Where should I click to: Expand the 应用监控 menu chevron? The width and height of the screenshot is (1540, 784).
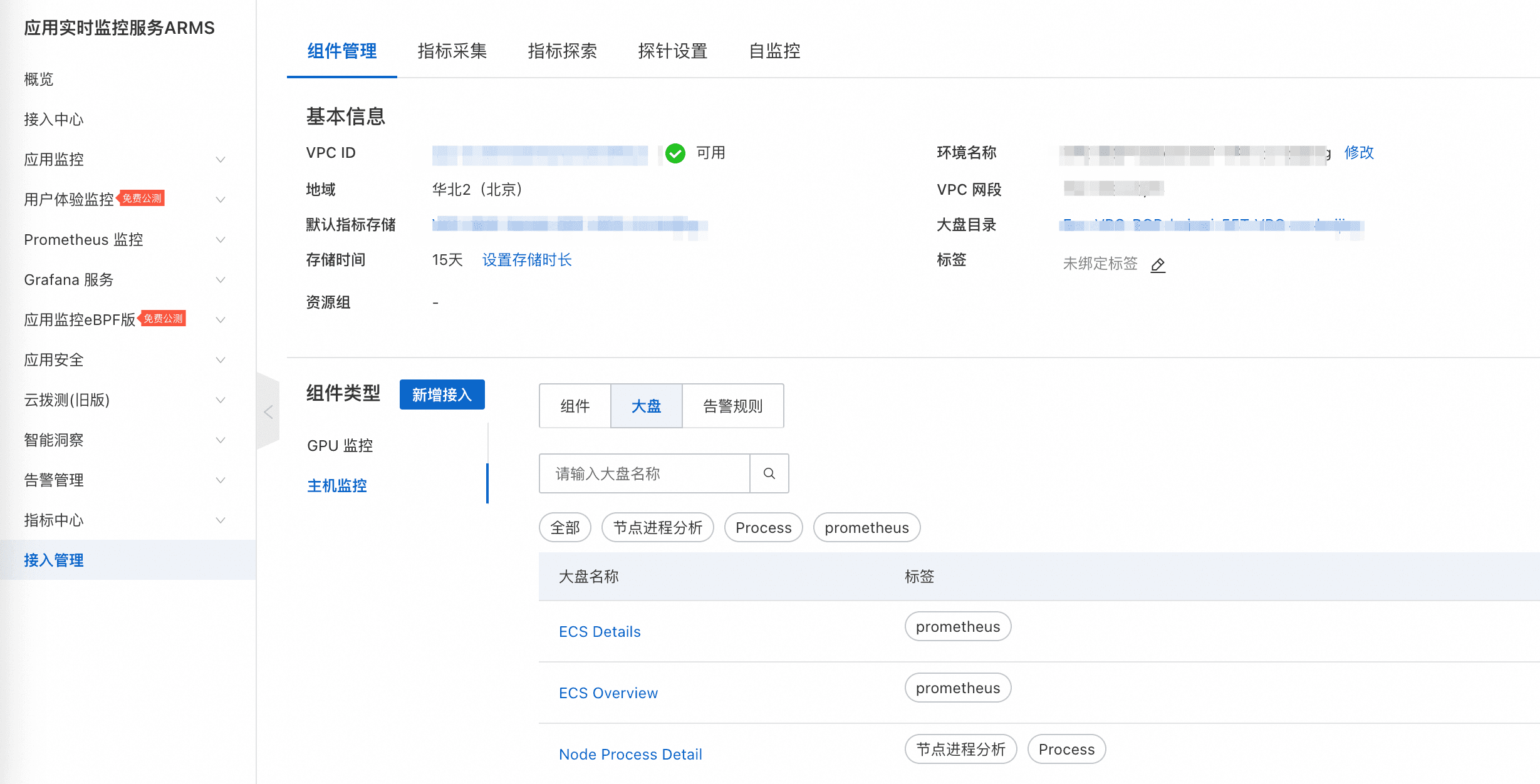pos(220,160)
